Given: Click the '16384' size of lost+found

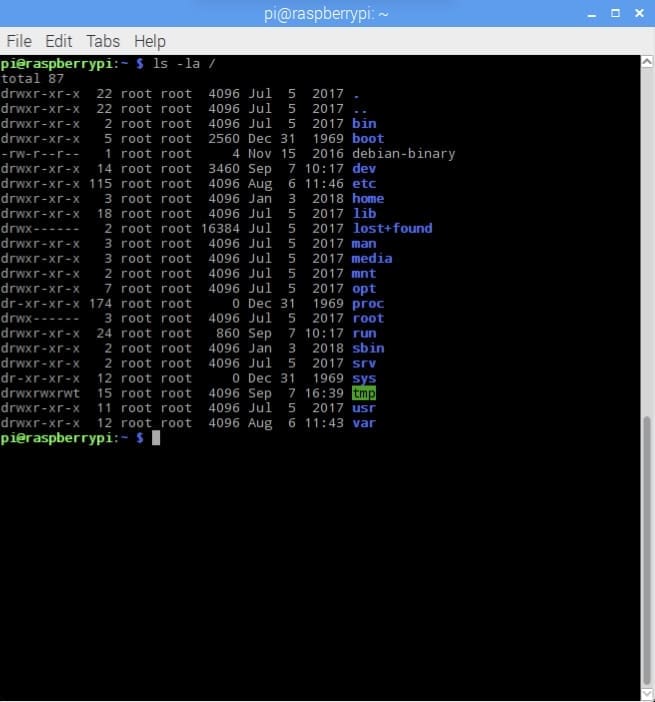Looking at the screenshot, I should 220,228.
